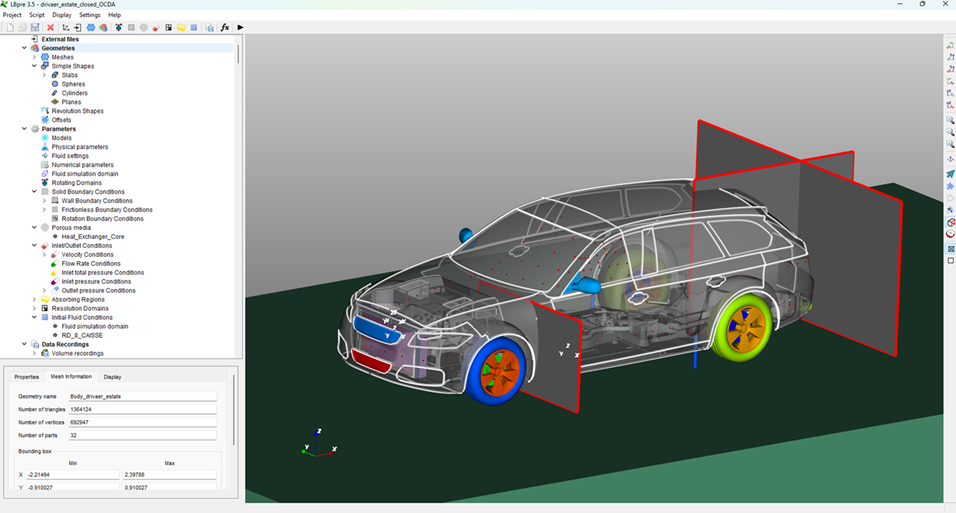This screenshot has width=956, height=513.
Task: Select the Properties tab
Action: pos(26,377)
